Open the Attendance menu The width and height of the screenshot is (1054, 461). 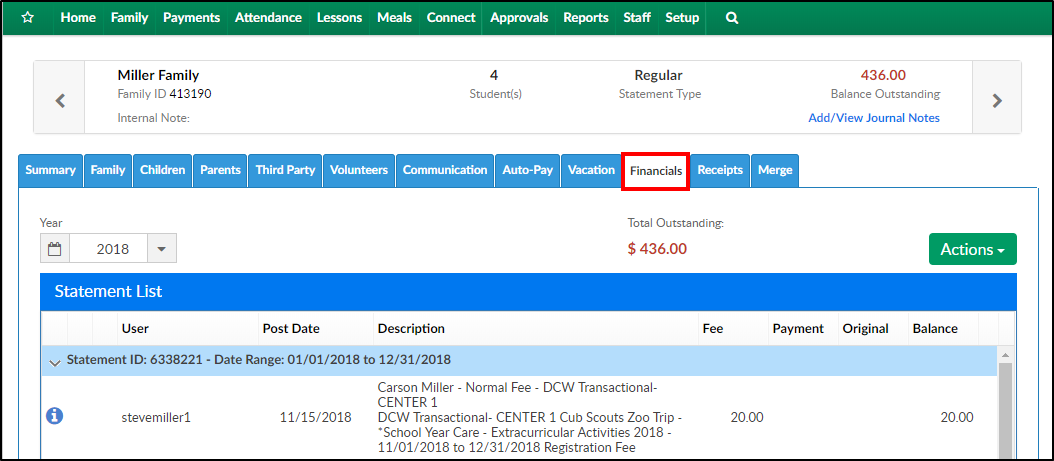(268, 18)
